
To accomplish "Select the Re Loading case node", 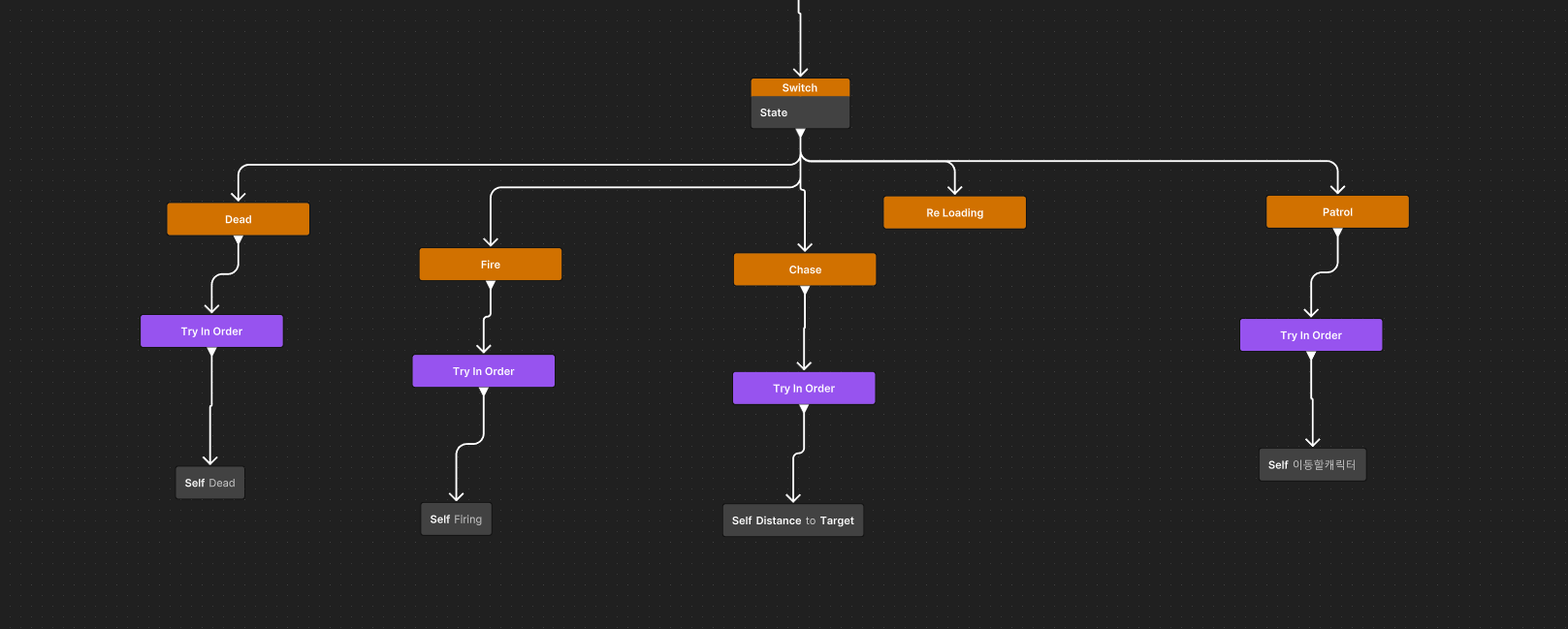I will (954, 213).
